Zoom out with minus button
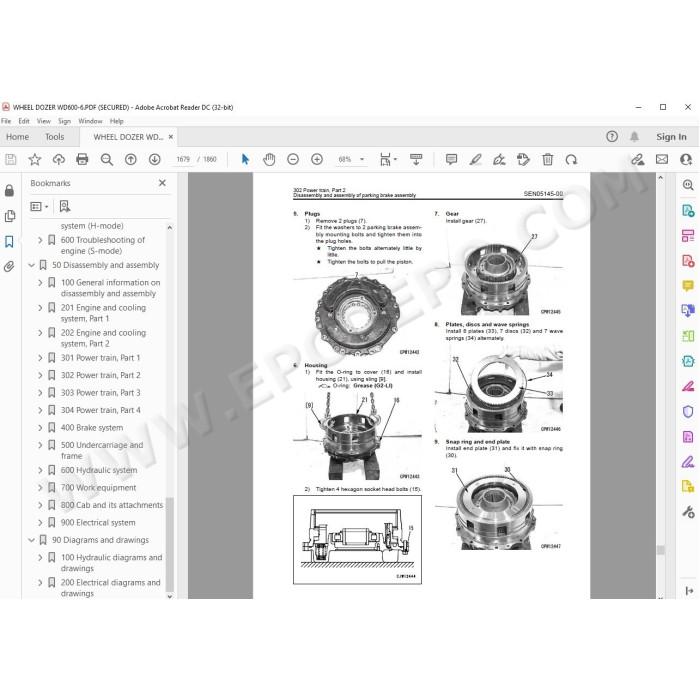Screen dimensions: 700x700 click(x=293, y=159)
